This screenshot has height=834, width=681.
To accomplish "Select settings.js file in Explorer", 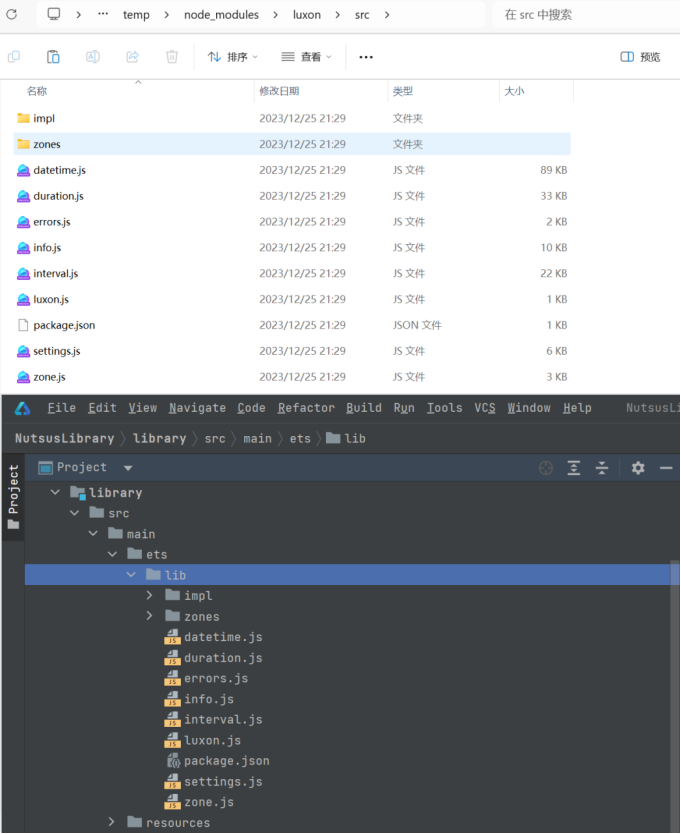I will click(292, 351).
